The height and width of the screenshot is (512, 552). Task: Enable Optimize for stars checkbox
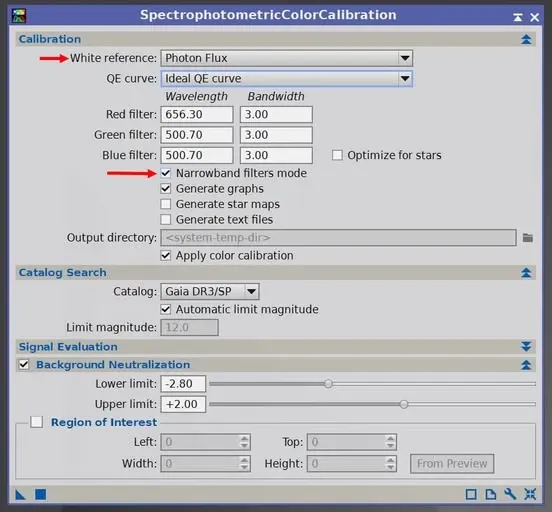tap(337, 155)
